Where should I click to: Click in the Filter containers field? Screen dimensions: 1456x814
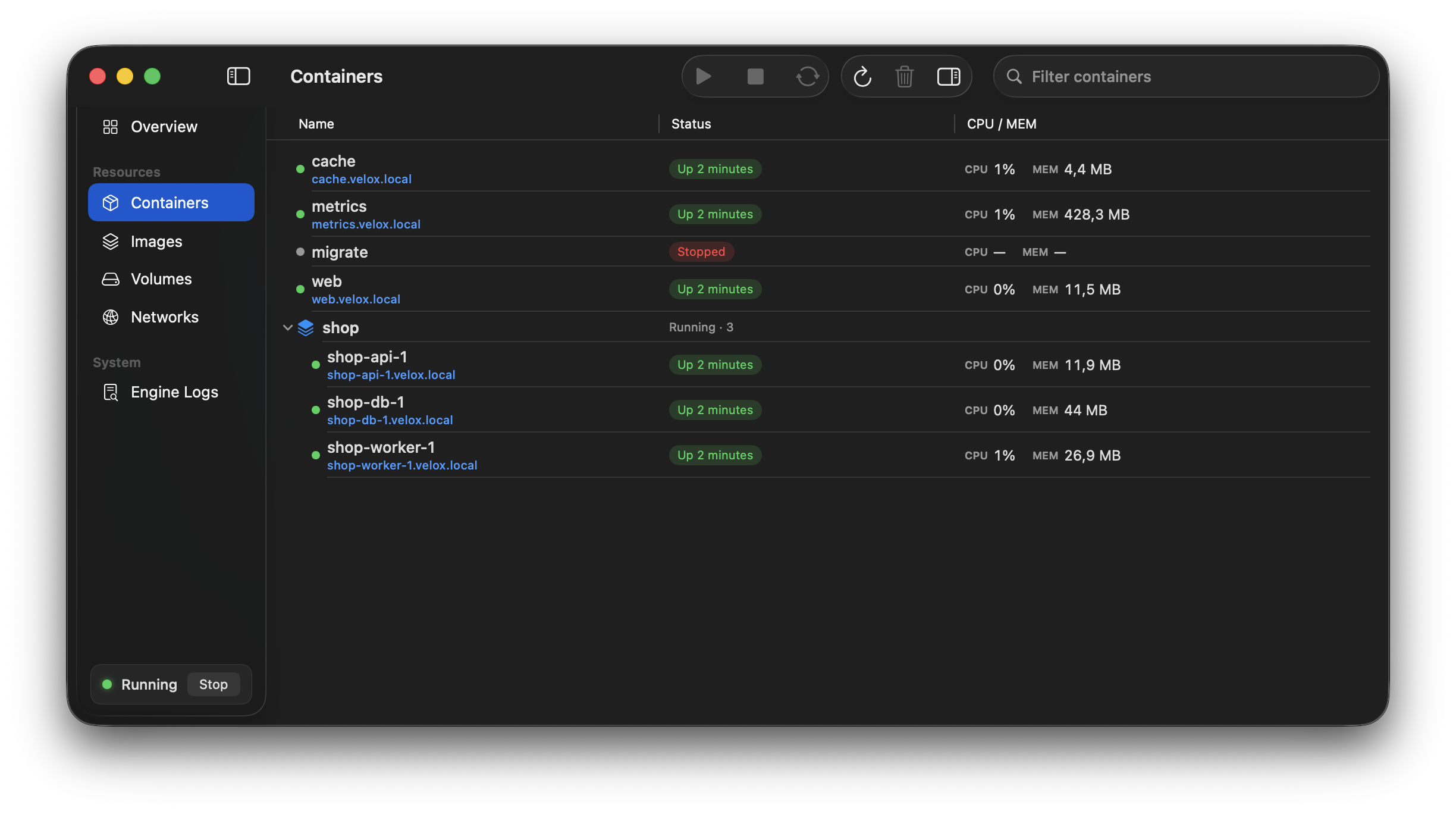click(1186, 76)
